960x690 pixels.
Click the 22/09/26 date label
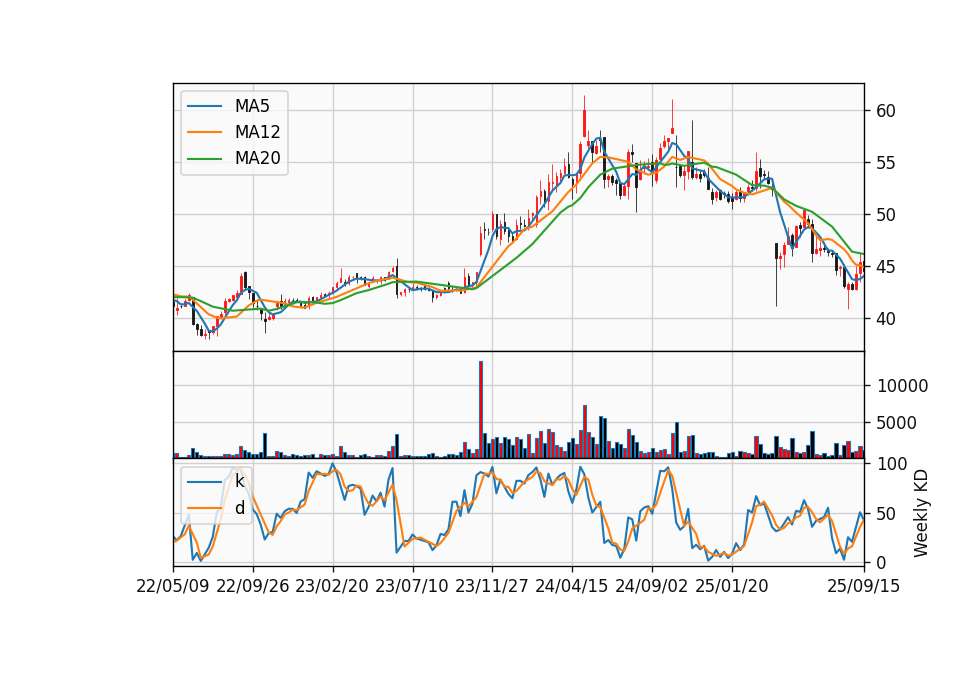tap(253, 586)
